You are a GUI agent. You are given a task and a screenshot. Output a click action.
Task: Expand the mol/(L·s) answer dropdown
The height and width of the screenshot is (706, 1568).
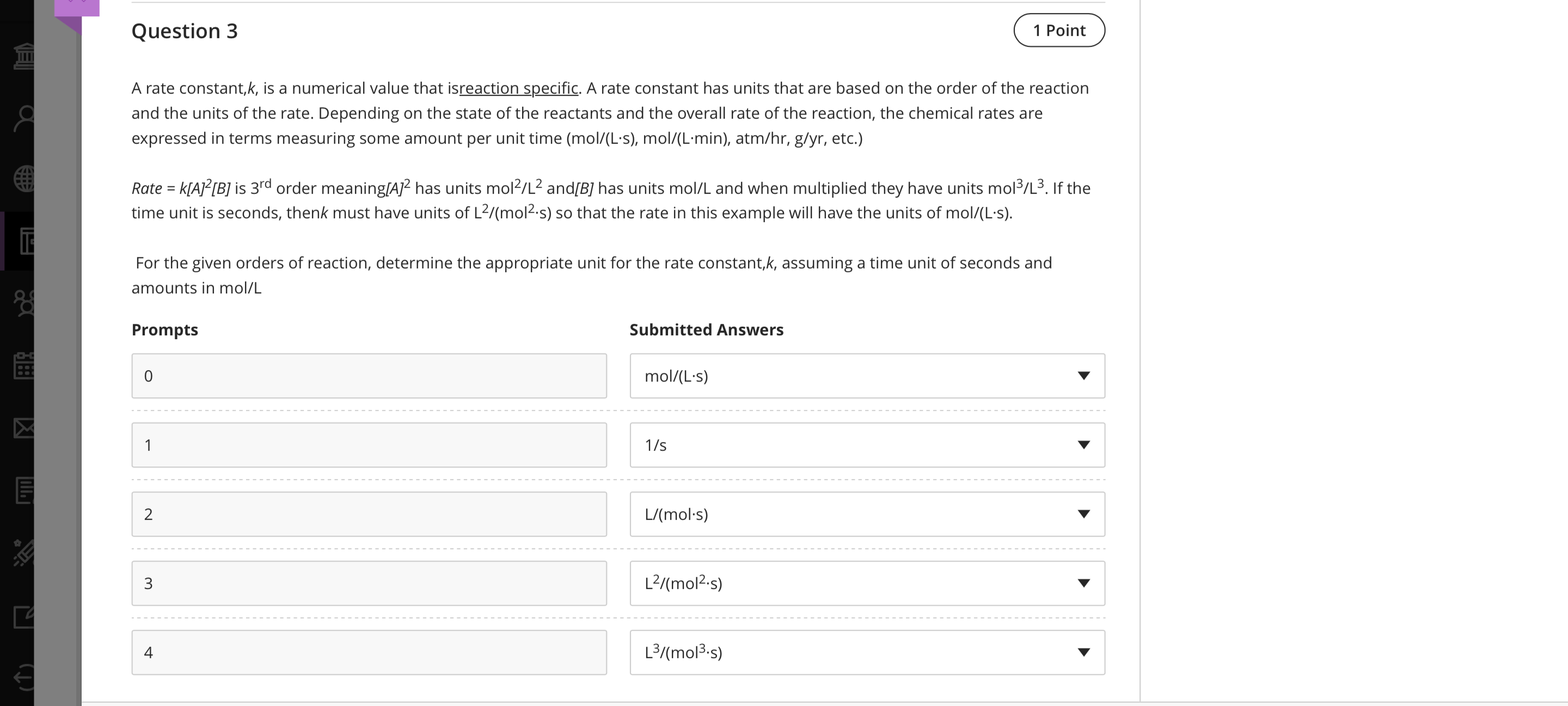click(867, 376)
